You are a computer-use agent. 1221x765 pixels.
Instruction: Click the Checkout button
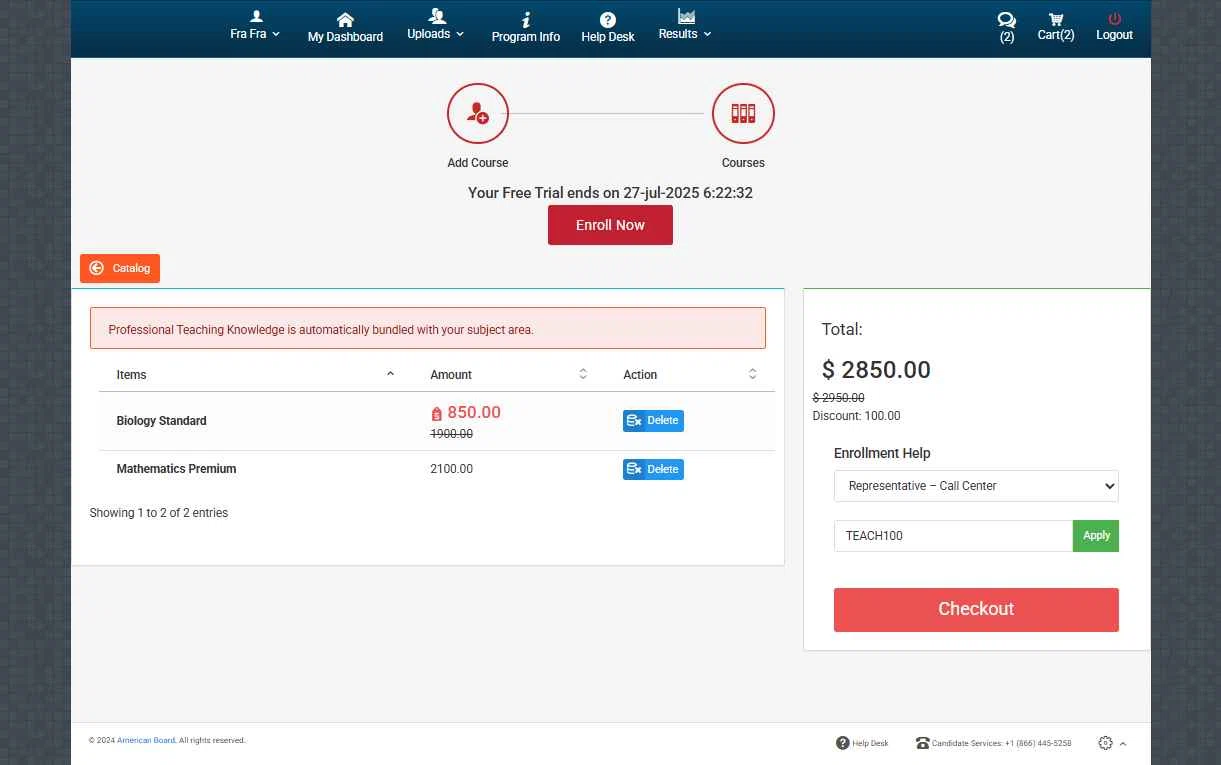tap(976, 609)
